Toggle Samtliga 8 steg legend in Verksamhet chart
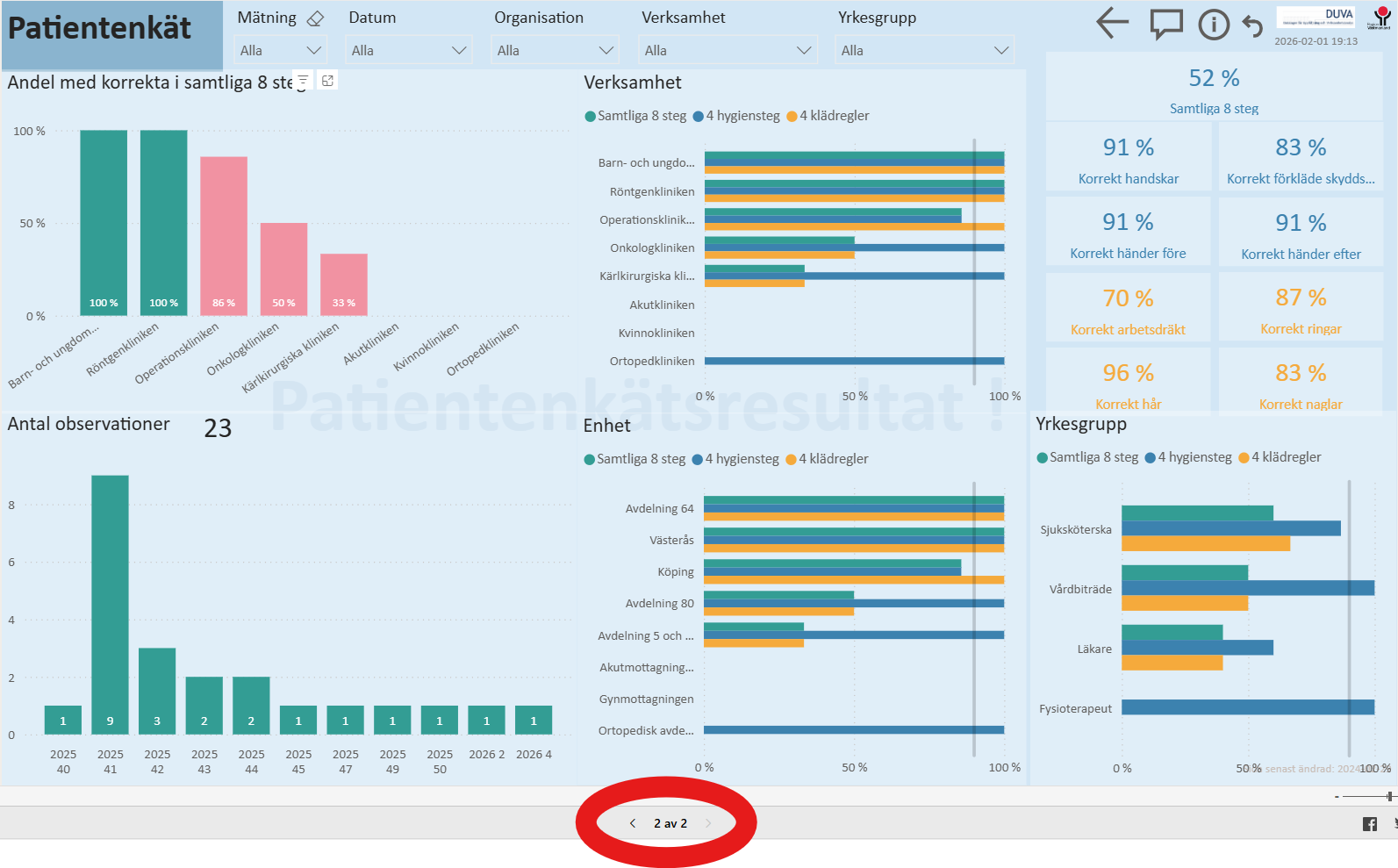Viewport: 1398px width, 868px height. (x=635, y=116)
